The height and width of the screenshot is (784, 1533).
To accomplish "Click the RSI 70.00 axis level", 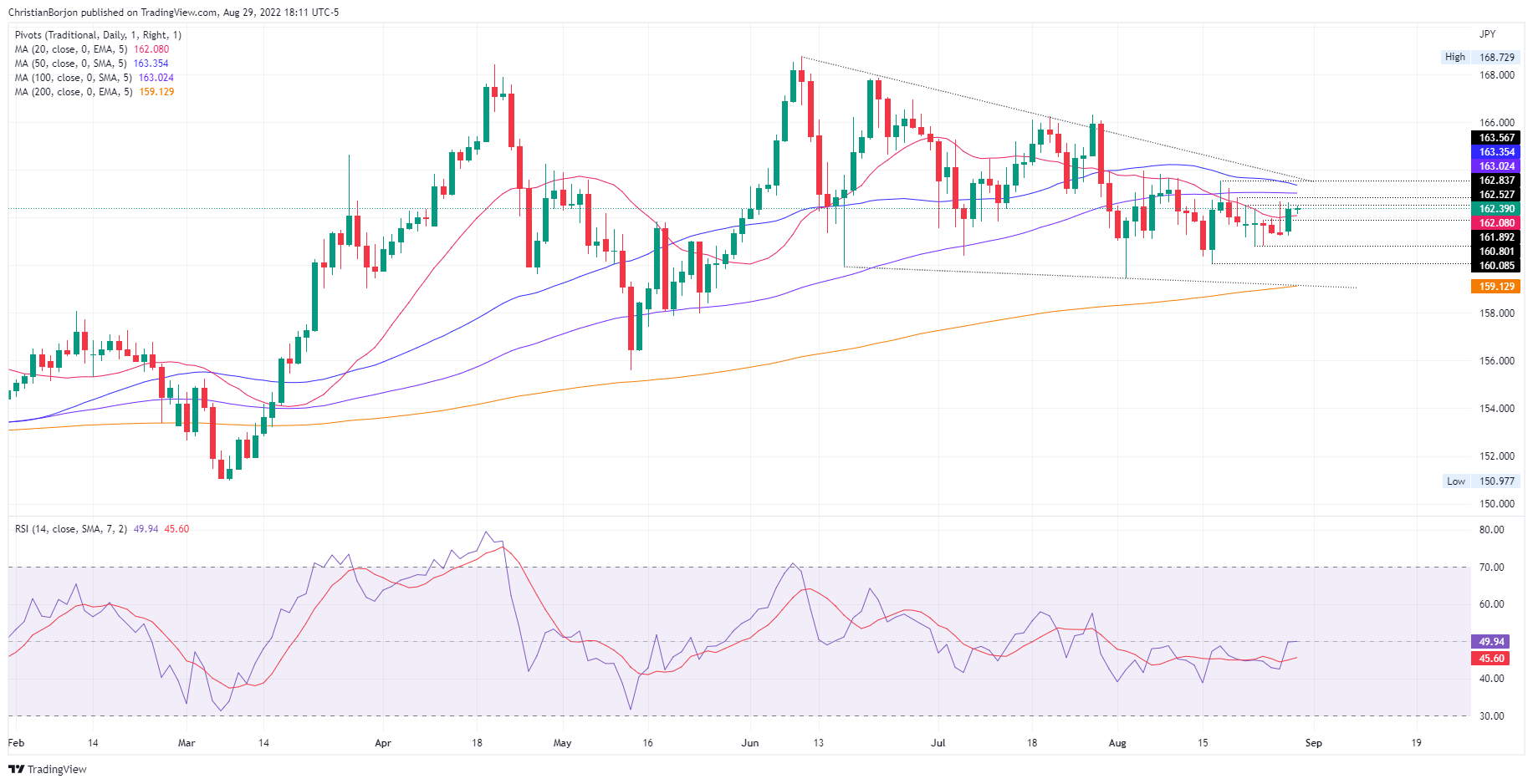I will coord(1491,568).
